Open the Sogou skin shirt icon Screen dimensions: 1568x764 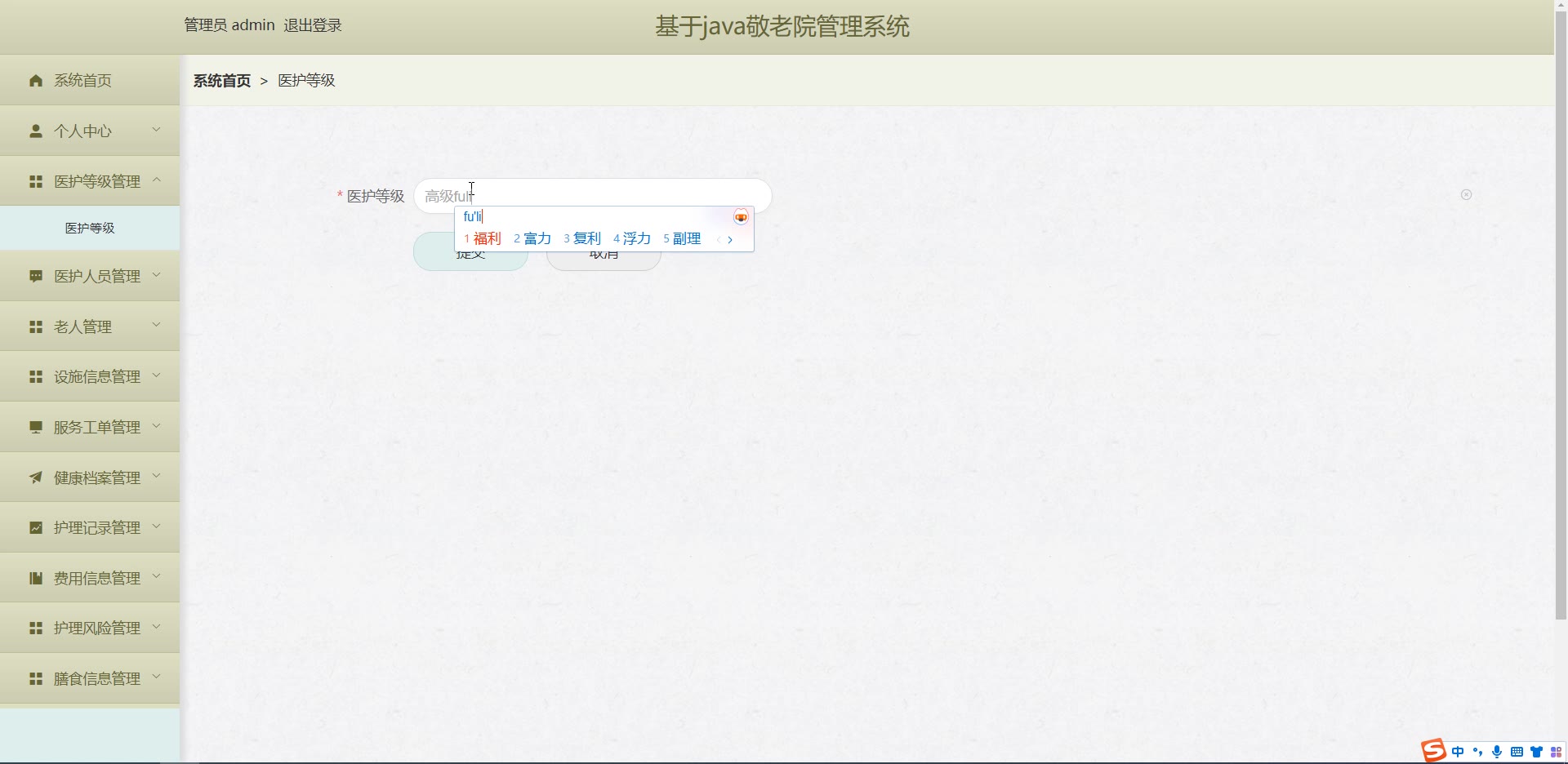[1536, 752]
